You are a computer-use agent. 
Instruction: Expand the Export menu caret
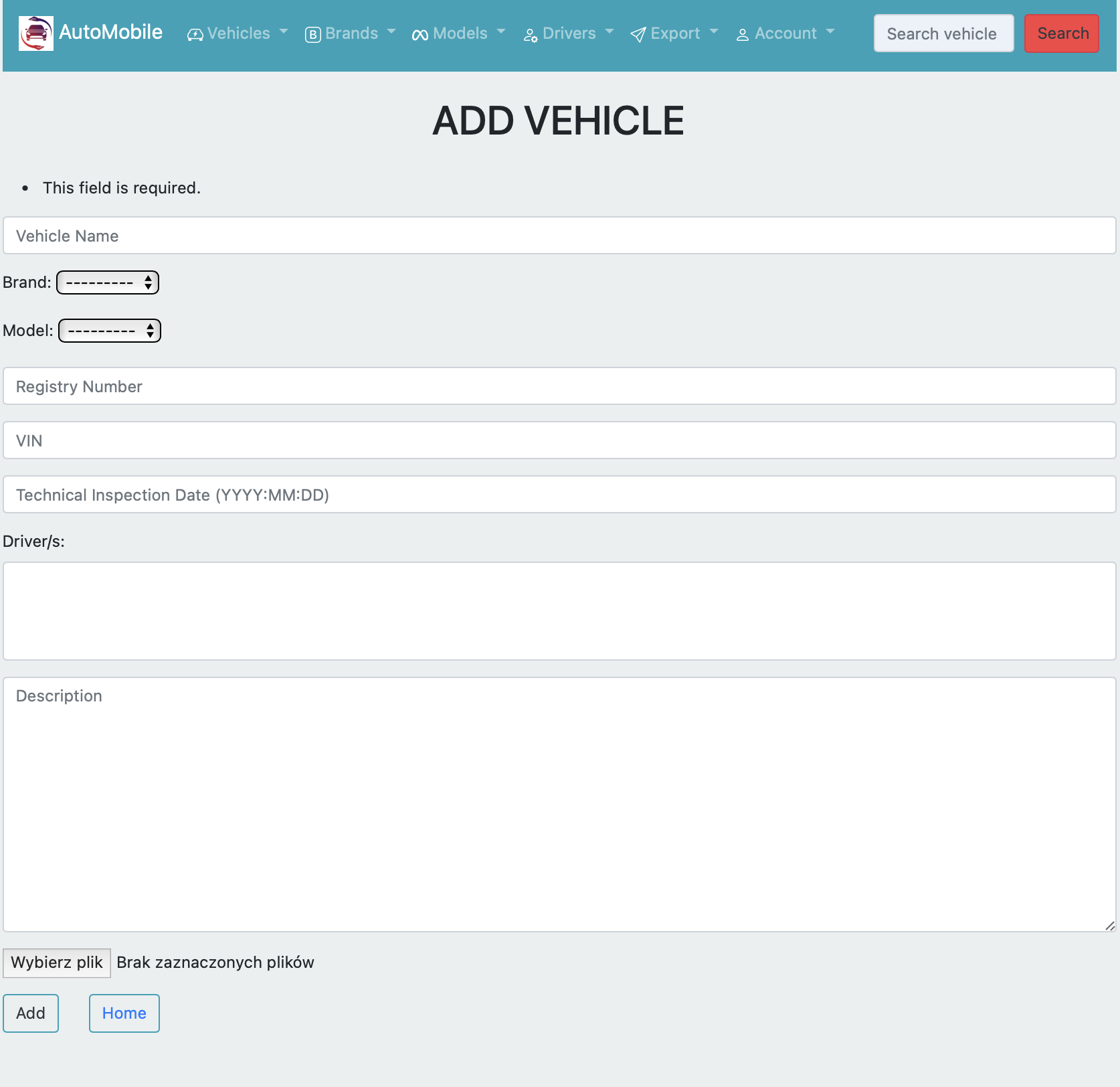[x=714, y=31]
